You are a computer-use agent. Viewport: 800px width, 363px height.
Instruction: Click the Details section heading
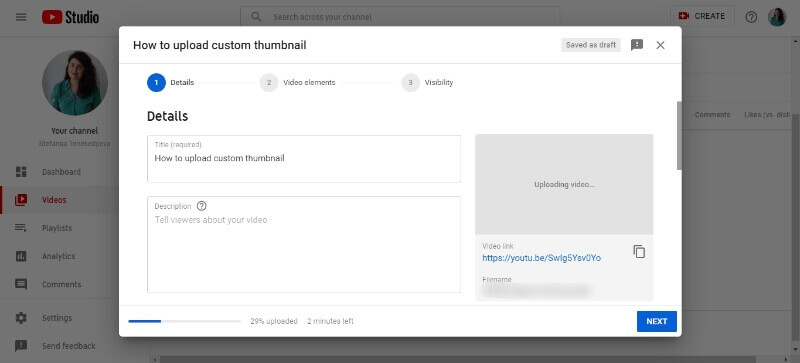point(167,116)
